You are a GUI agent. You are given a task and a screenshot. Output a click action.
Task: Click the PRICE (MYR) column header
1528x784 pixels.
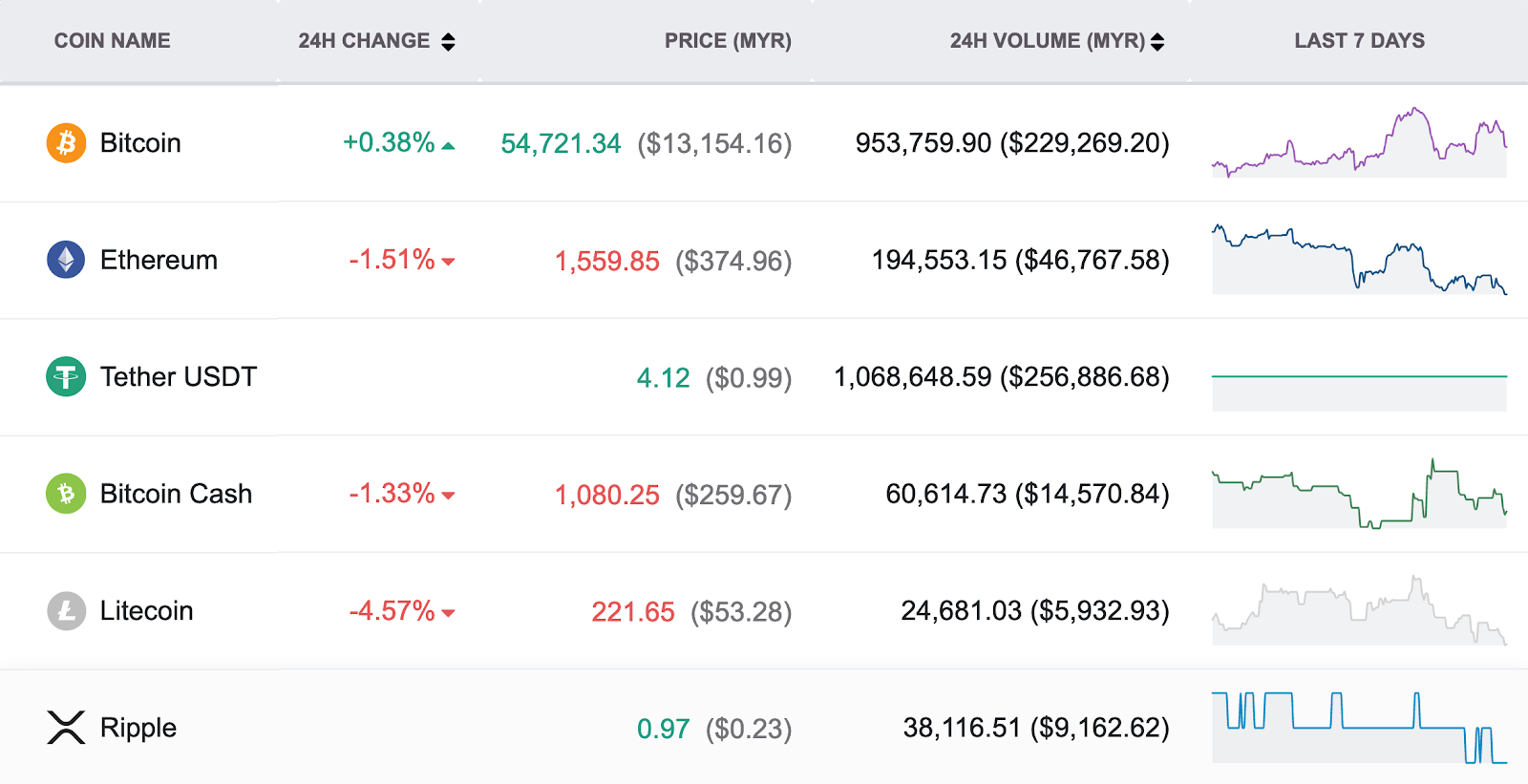[728, 41]
